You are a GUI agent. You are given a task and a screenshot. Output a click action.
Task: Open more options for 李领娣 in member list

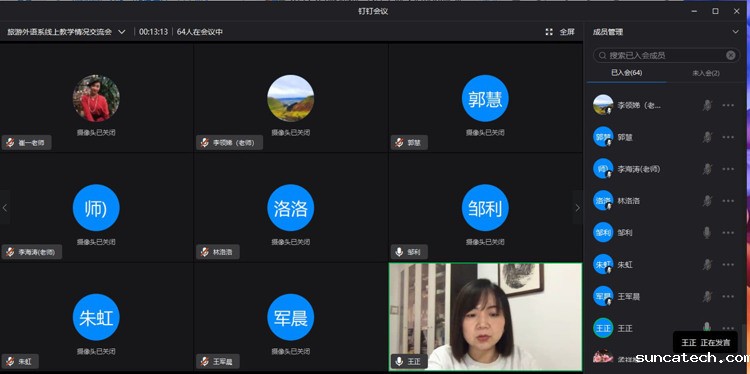[x=728, y=105]
